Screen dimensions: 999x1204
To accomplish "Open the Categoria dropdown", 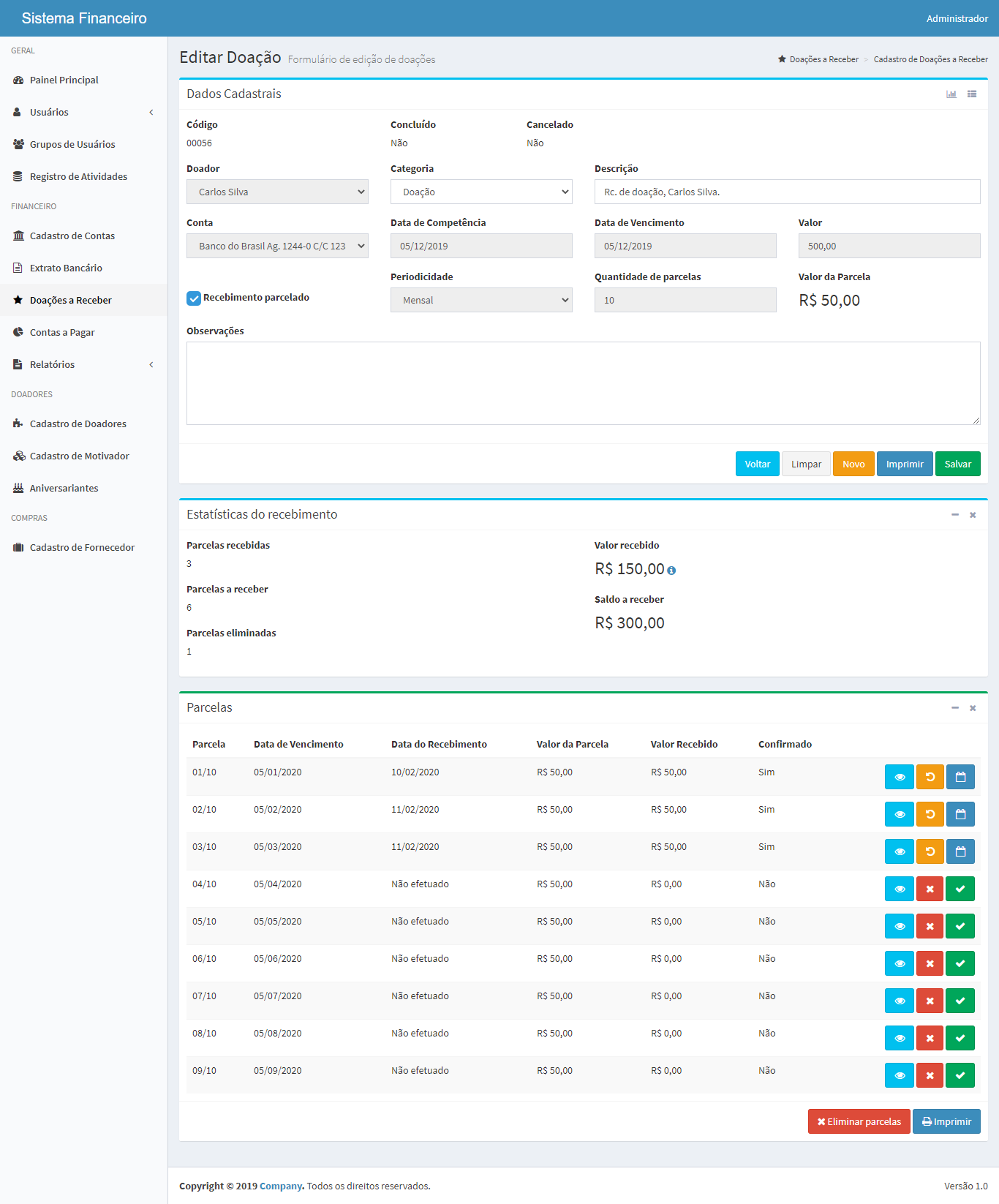I will pyautogui.click(x=481, y=192).
